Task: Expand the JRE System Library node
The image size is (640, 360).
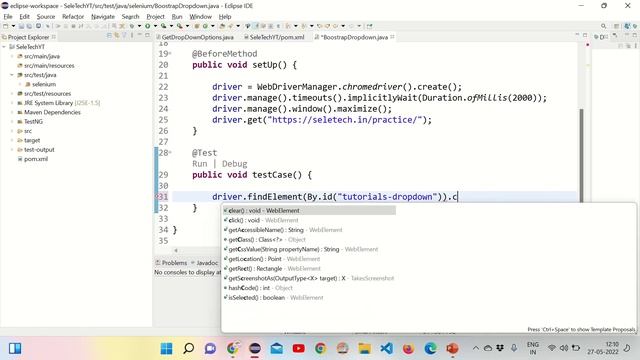Action: coord(12,103)
